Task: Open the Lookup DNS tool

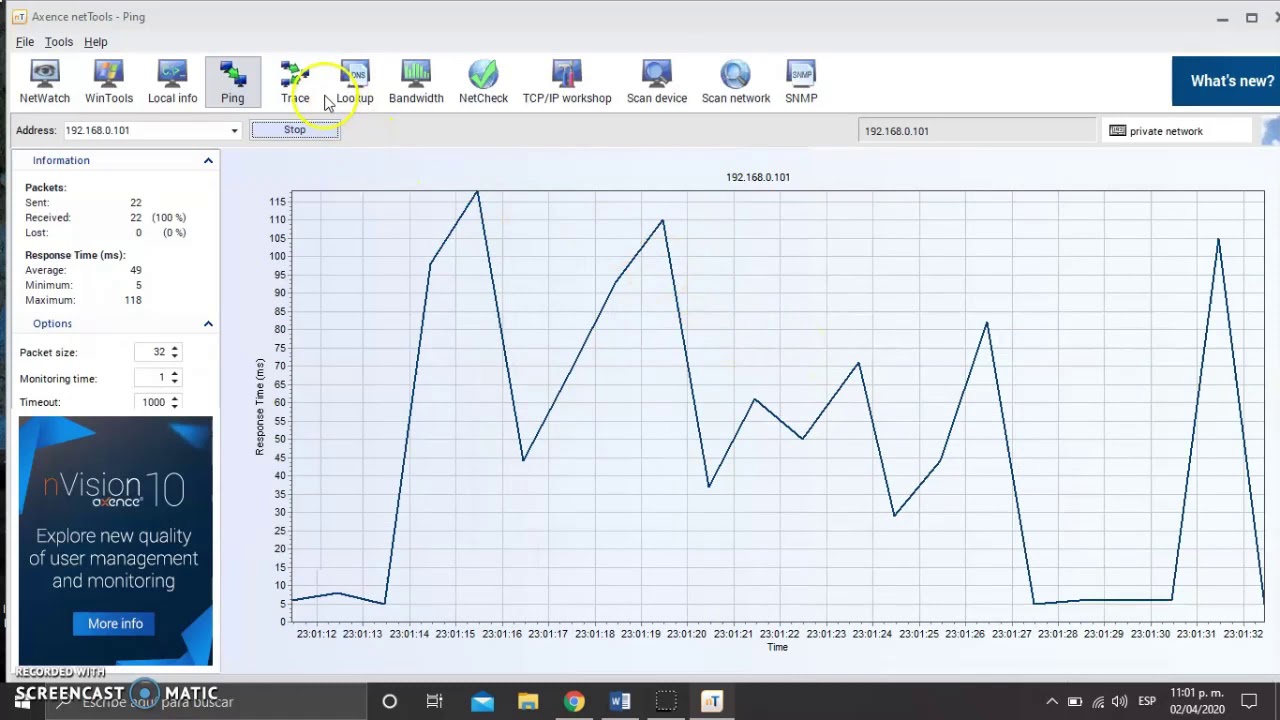Action: coord(354,82)
